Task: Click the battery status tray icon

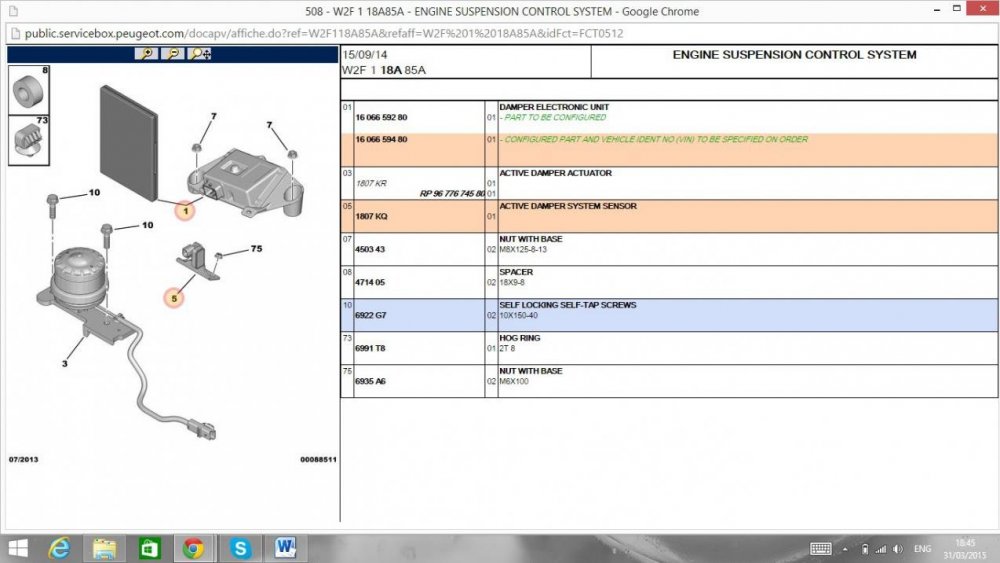Action: point(865,549)
